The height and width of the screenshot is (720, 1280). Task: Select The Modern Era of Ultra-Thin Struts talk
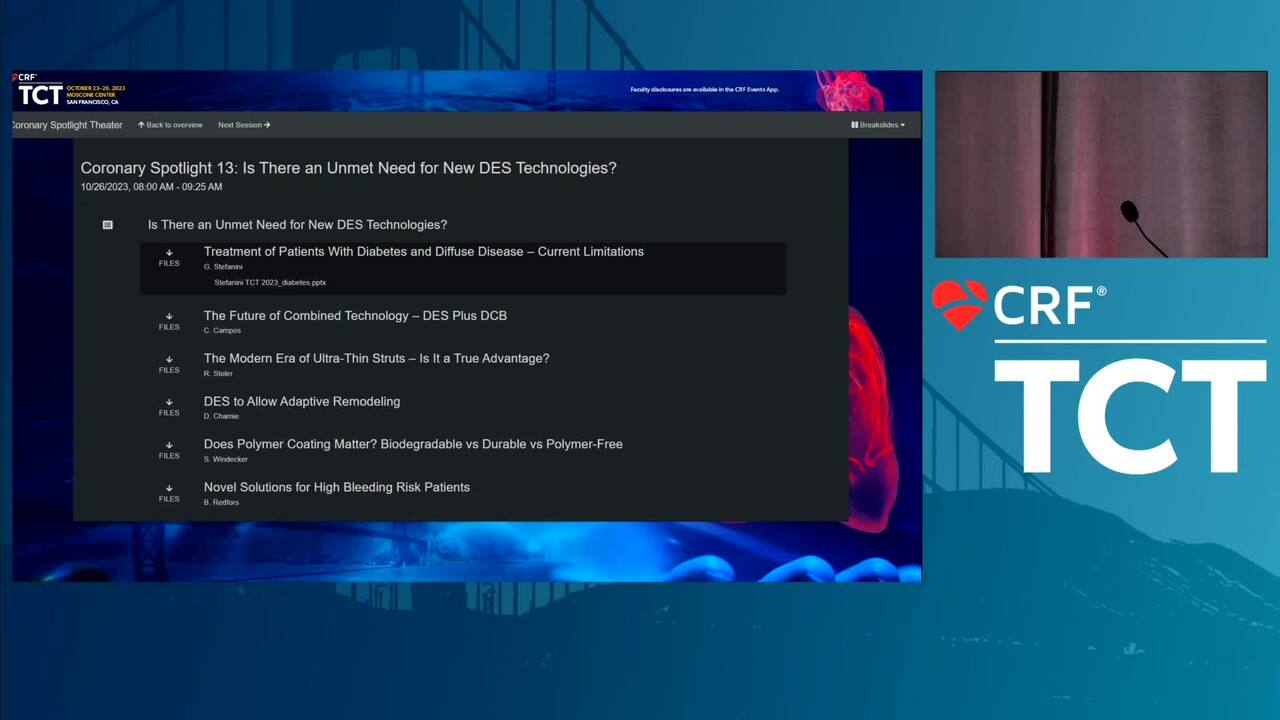pyautogui.click(x=376, y=358)
